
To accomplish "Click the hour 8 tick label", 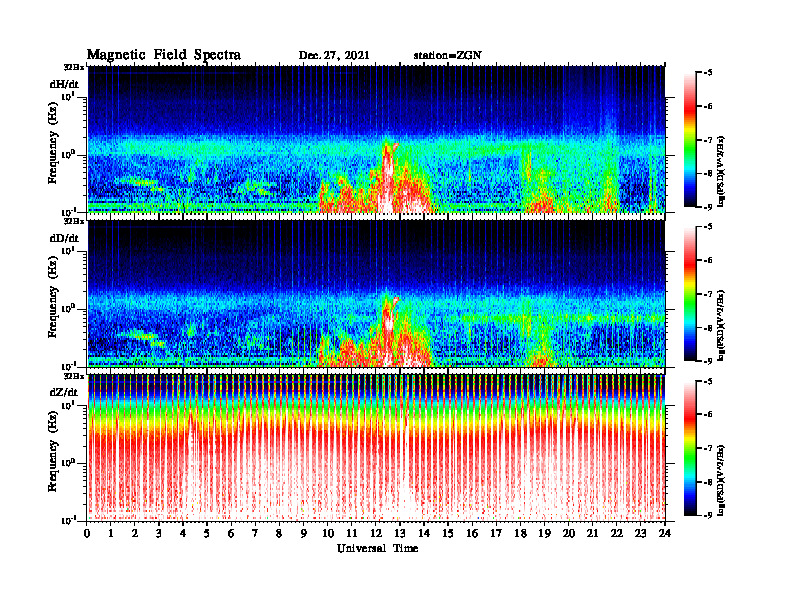I will tap(279, 533).
